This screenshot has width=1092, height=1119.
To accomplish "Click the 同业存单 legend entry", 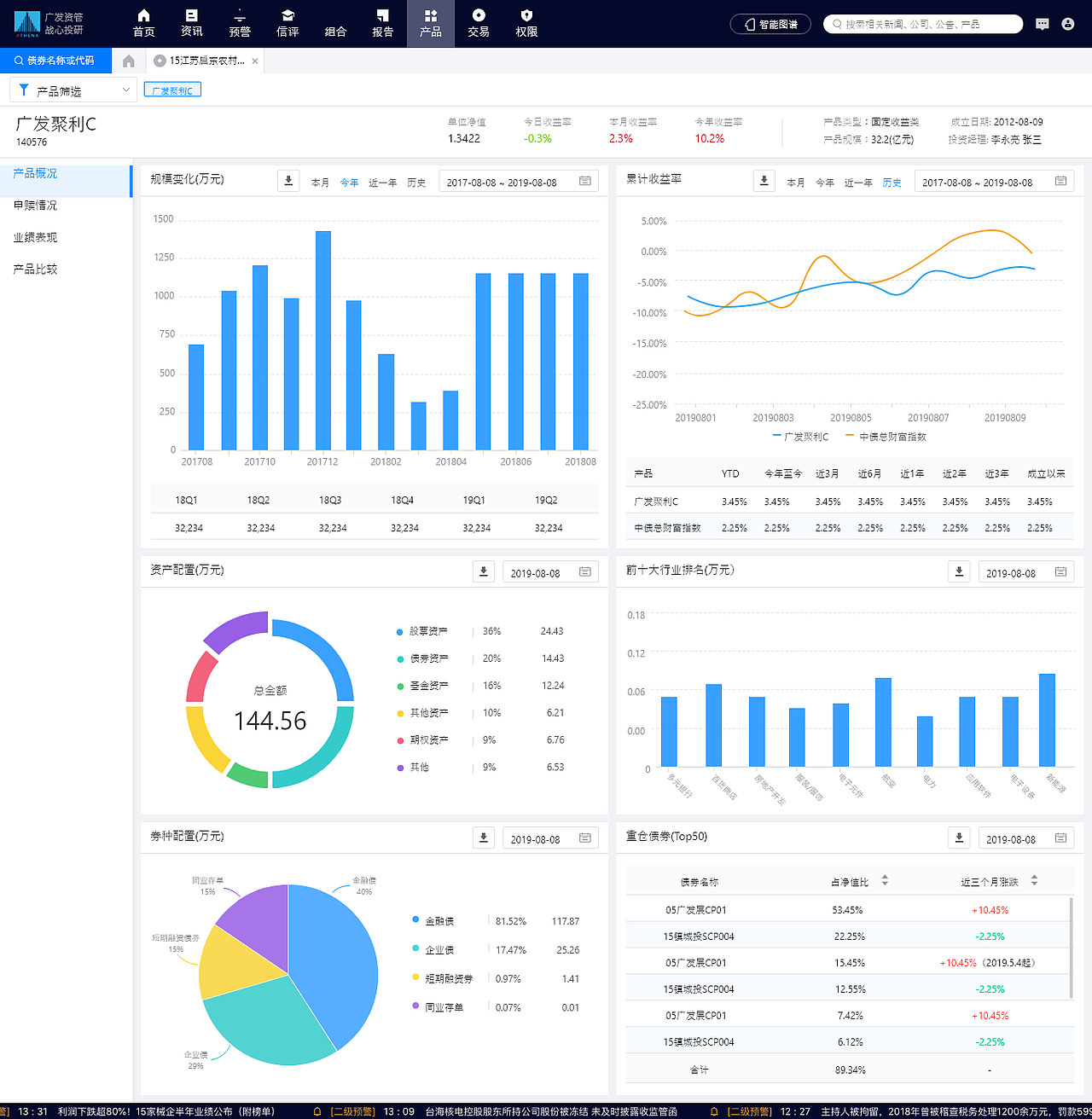I will pyautogui.click(x=439, y=1007).
